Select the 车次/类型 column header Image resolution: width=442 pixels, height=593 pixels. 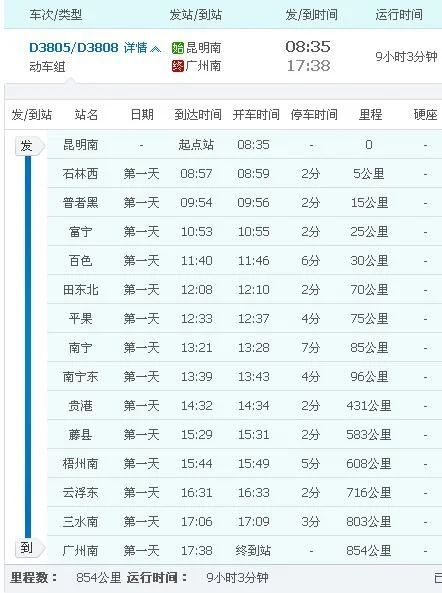pos(56,15)
